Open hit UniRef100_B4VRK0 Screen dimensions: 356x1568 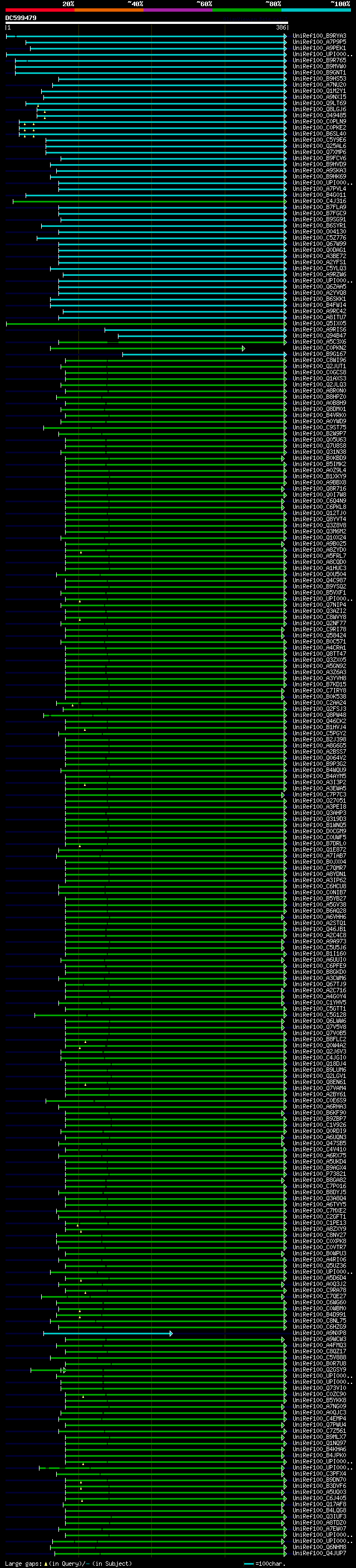point(319,415)
